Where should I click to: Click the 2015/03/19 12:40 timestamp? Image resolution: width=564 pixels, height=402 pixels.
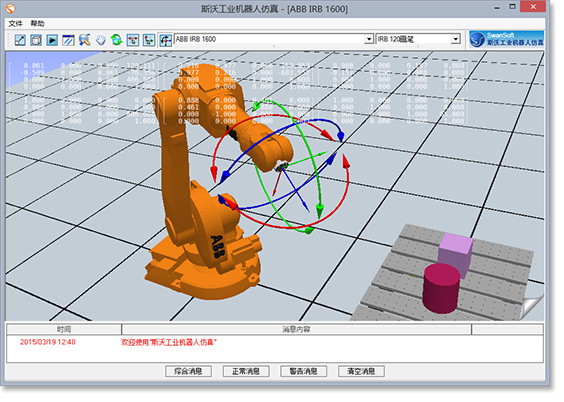click(48, 342)
